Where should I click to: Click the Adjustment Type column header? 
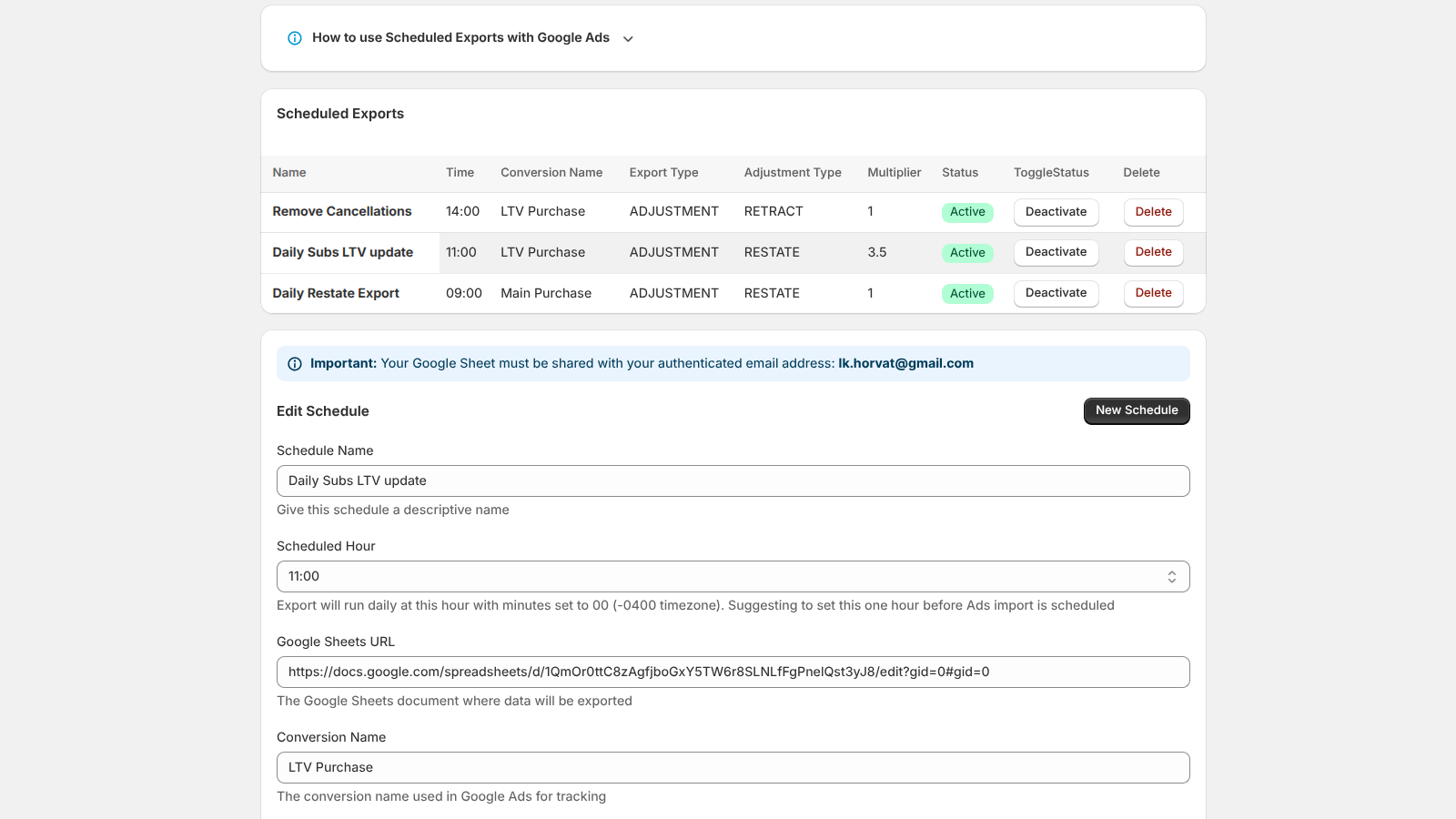click(x=792, y=172)
